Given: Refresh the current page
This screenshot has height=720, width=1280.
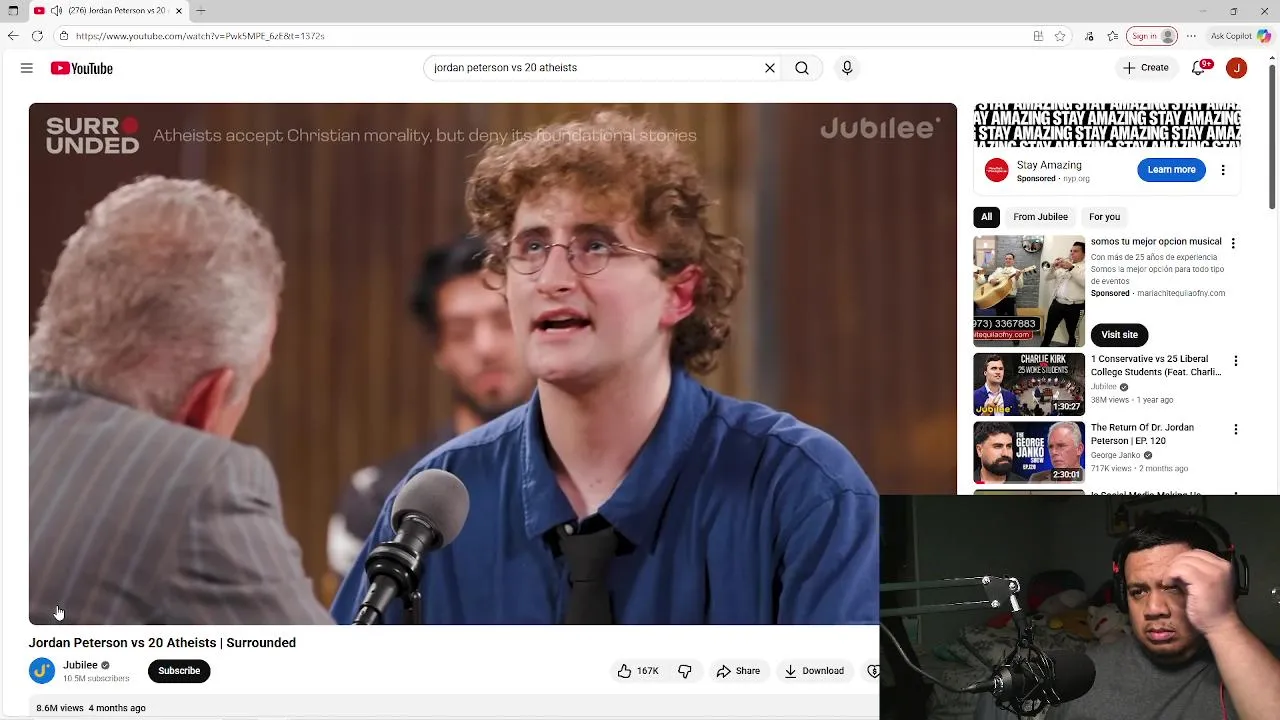Looking at the screenshot, I should [x=37, y=36].
